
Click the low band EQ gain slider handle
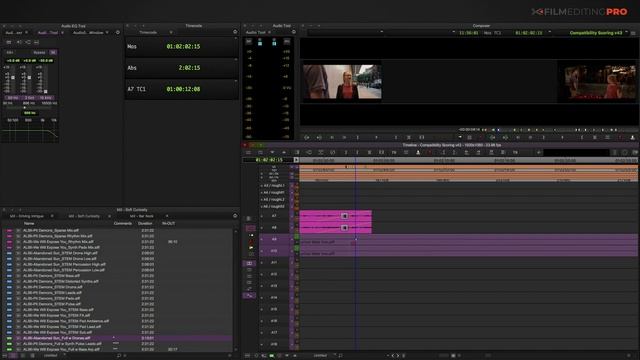(x=13, y=78)
